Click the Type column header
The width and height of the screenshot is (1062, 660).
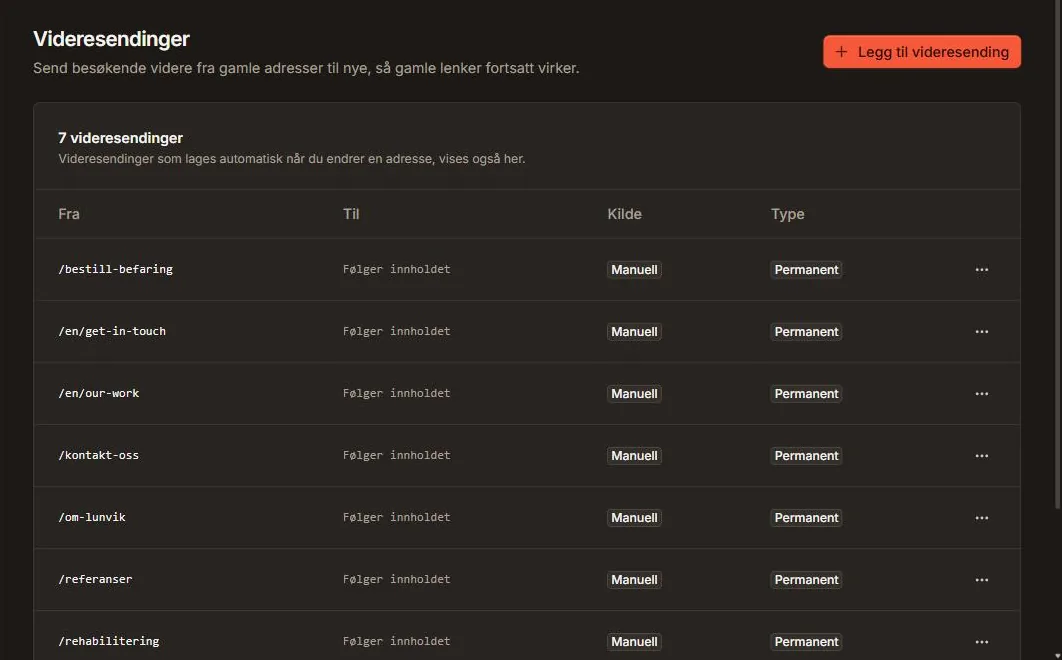click(788, 214)
